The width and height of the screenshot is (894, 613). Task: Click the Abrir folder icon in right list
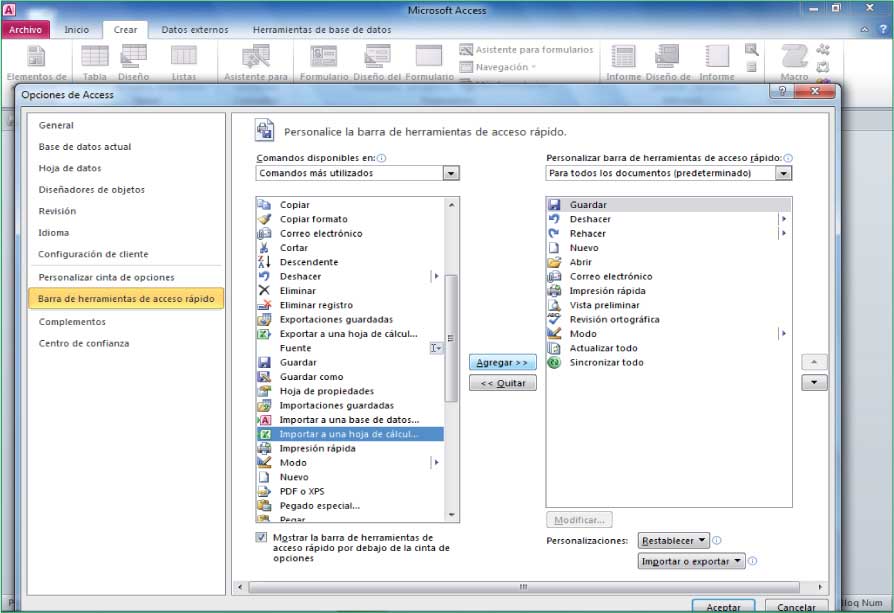pos(554,262)
